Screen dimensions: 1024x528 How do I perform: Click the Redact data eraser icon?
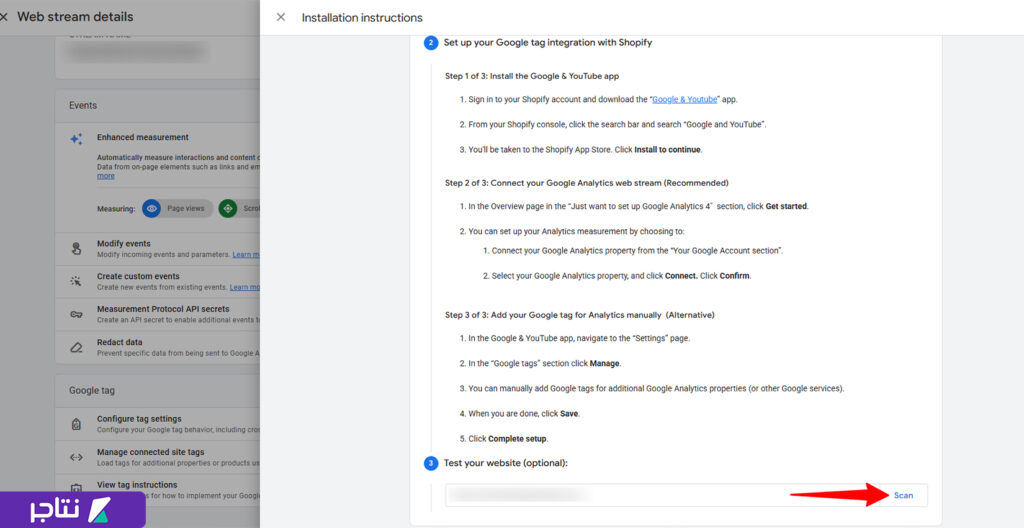pos(76,347)
